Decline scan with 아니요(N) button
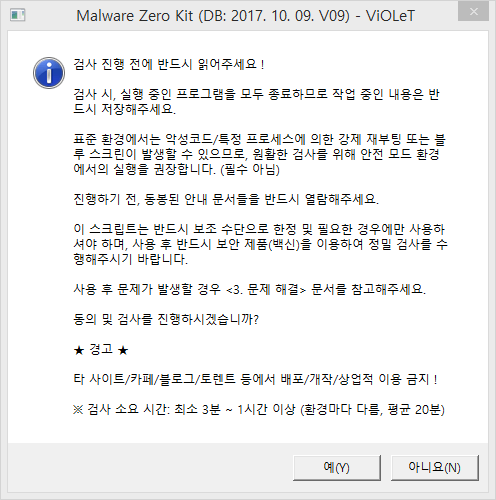This screenshot has width=496, height=500. click(435, 467)
